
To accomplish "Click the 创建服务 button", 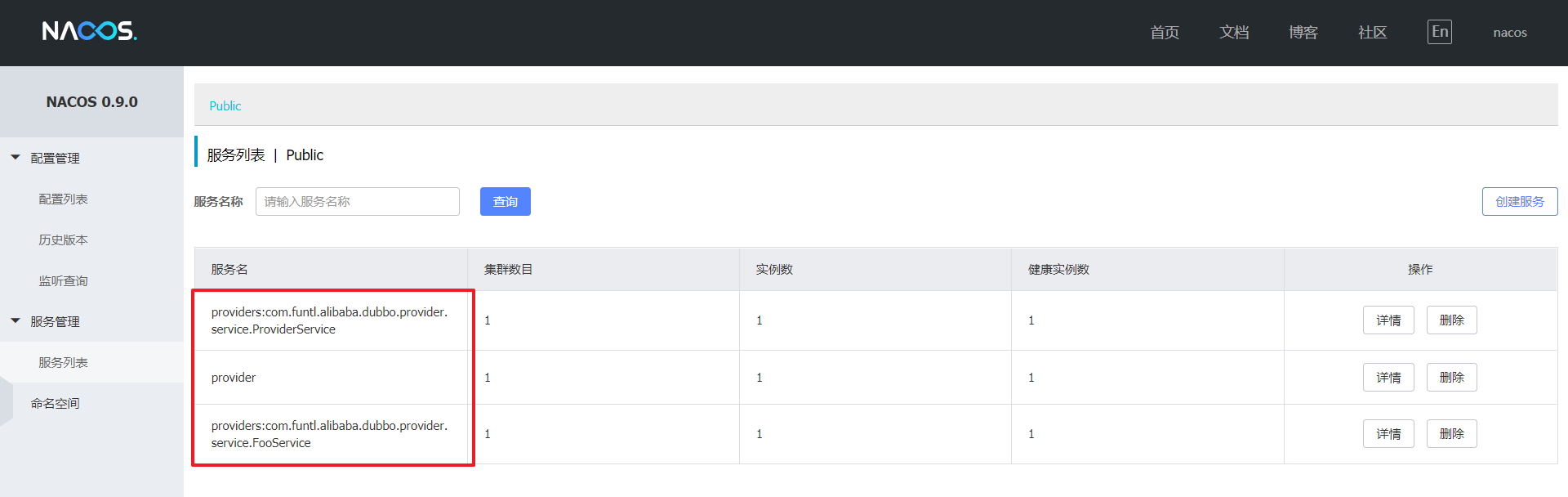I will (1520, 201).
